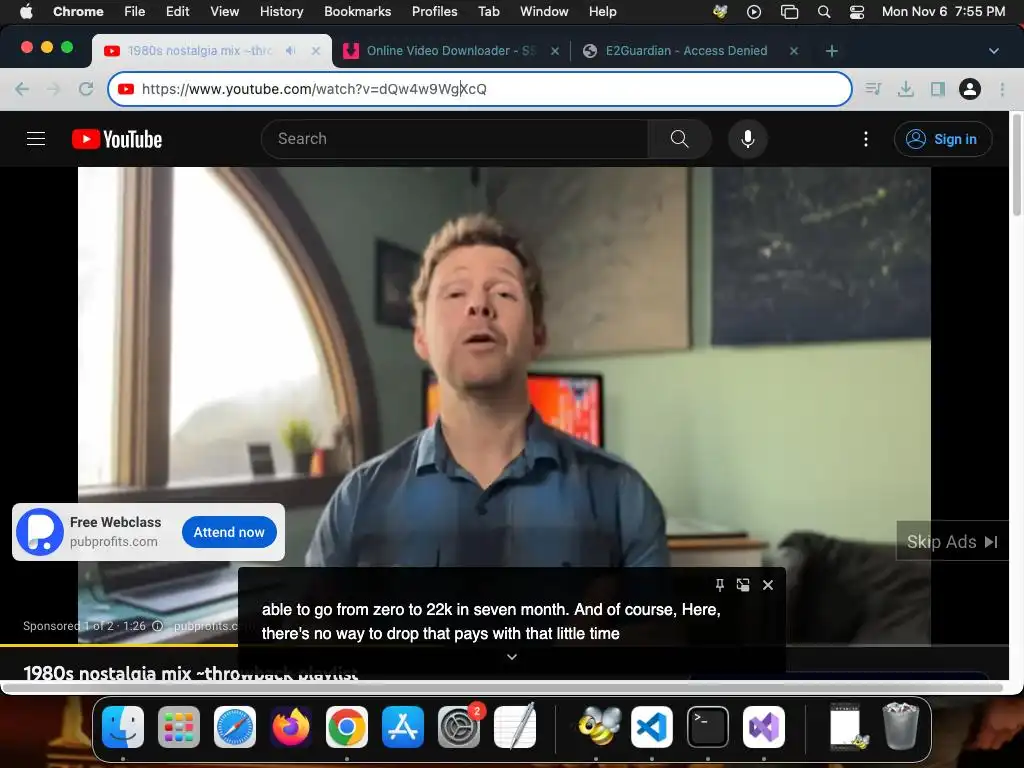Viewport: 1024px width, 768px height.
Task: Switch to Online Video Downloader tab
Action: coord(451,50)
